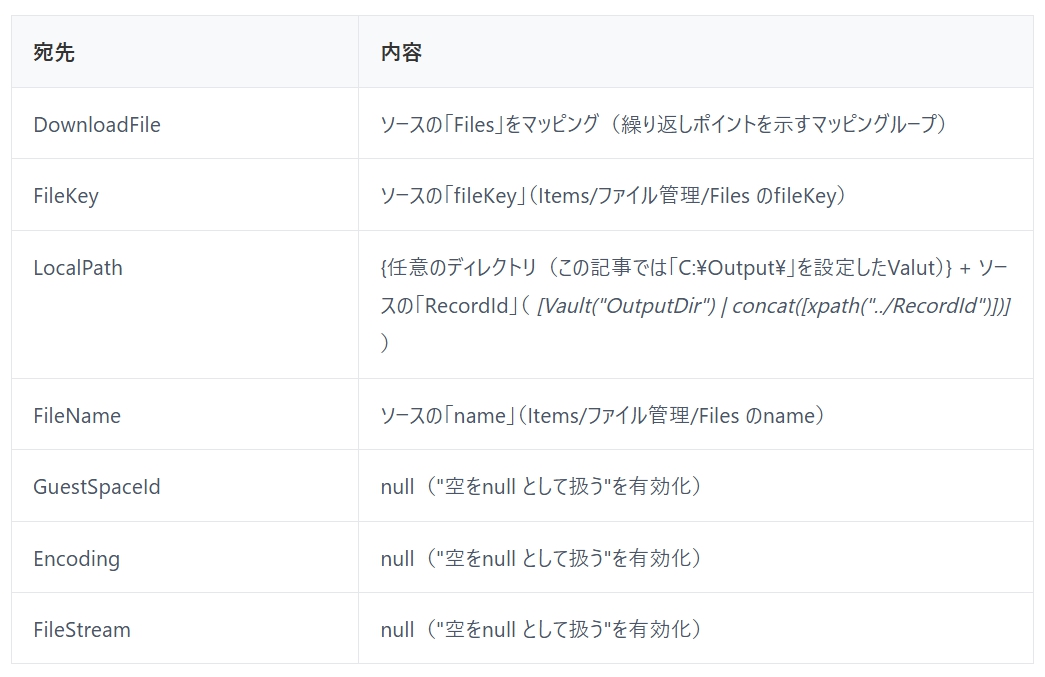
Task: Click the null content for GuestSpaceId
Action: coord(397,487)
